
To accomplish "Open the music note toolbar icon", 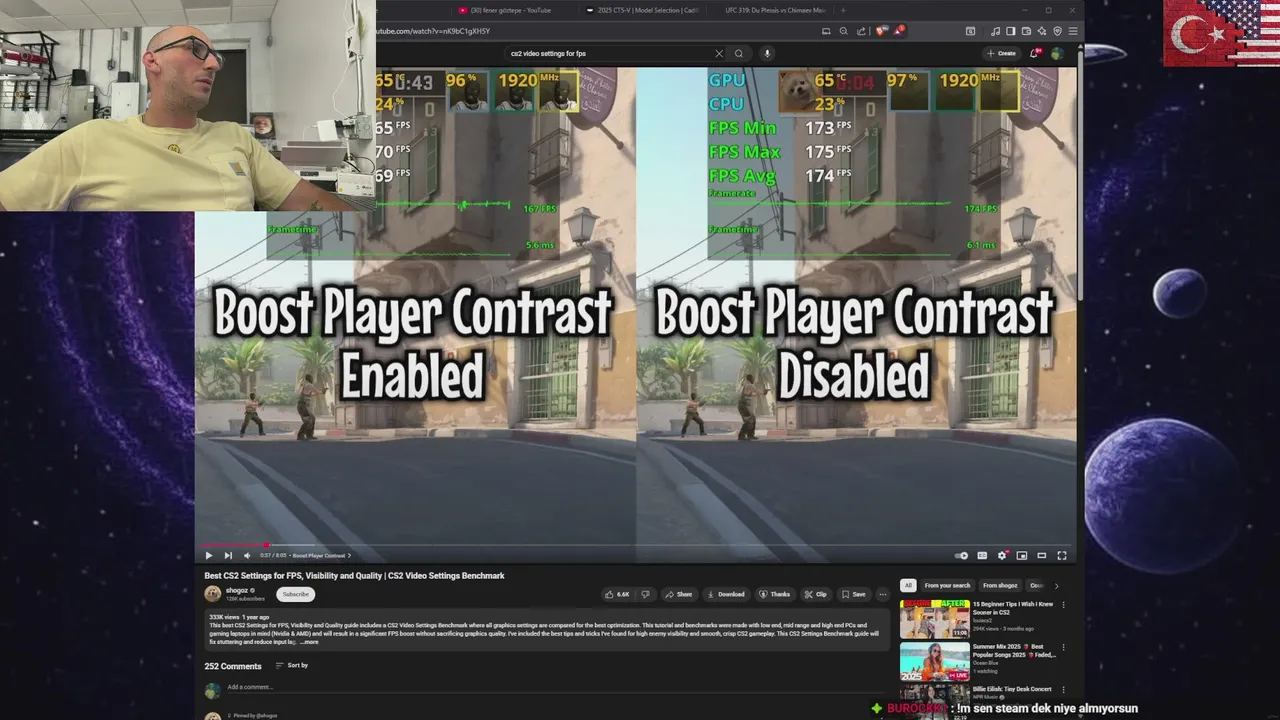I will (x=995, y=31).
